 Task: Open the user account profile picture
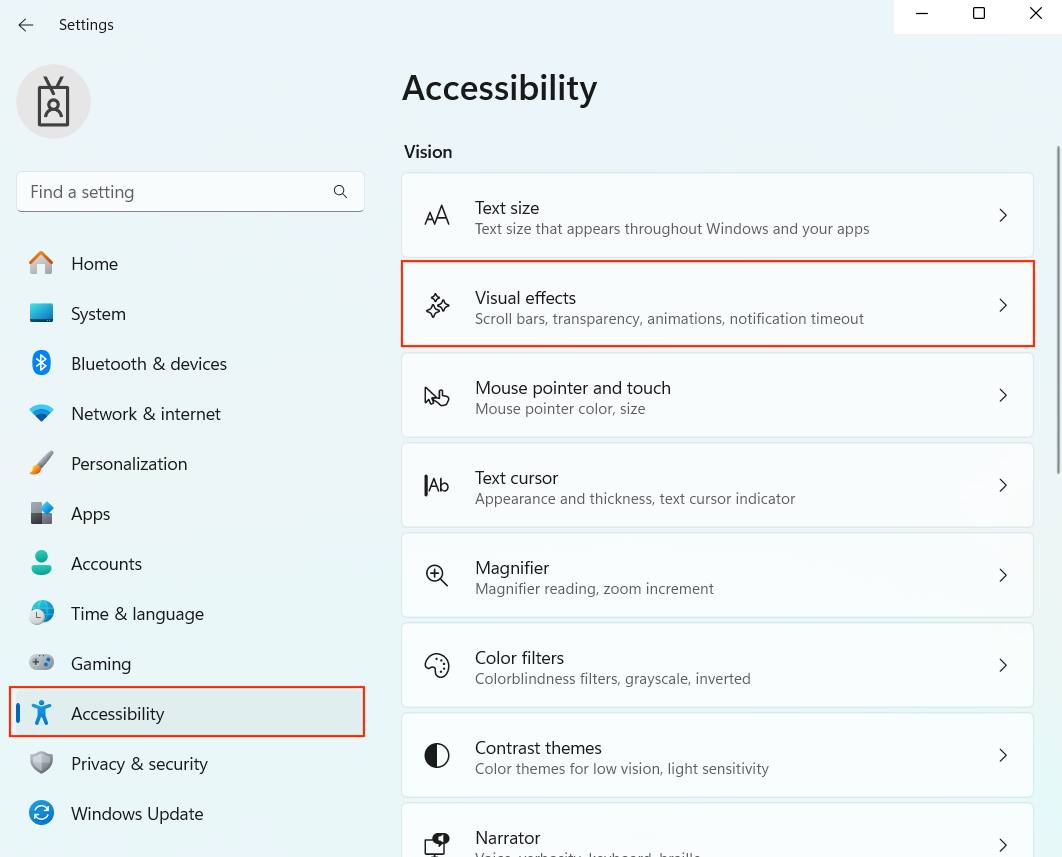[x=54, y=102]
